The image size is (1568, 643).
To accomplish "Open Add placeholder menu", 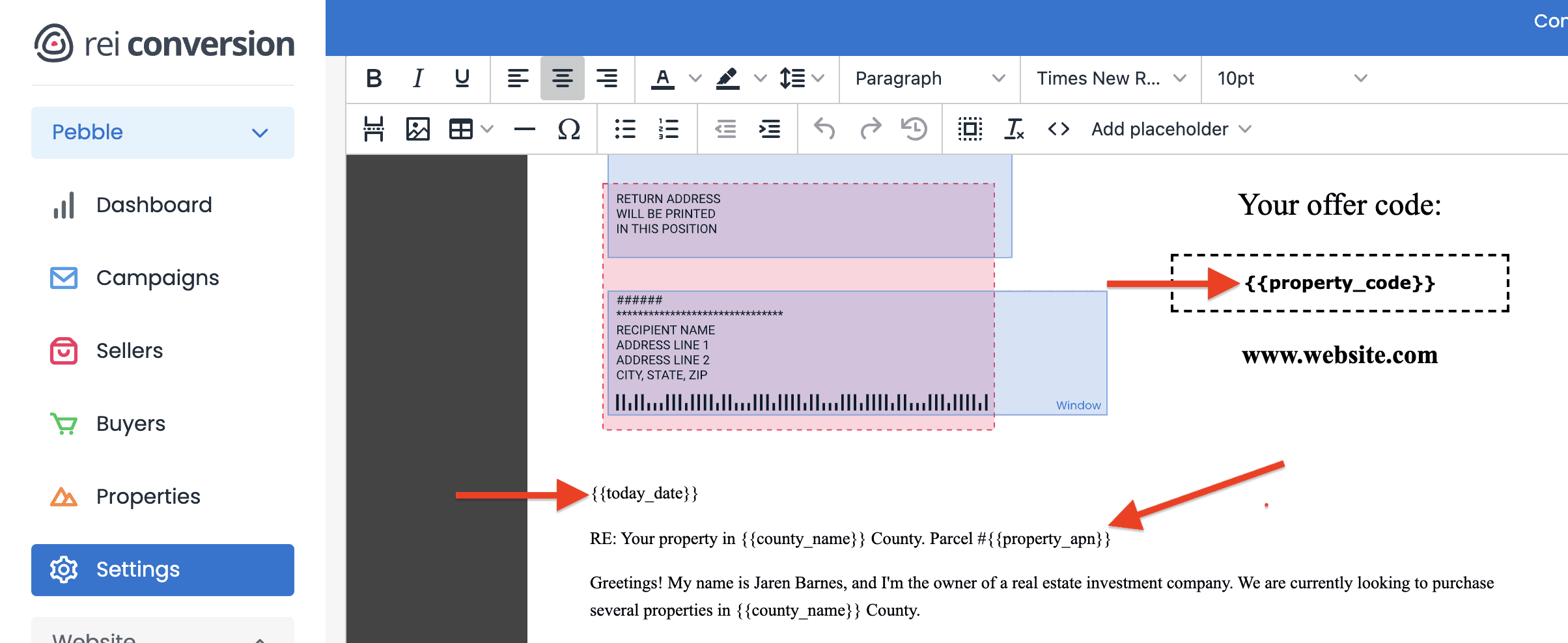I will (x=1171, y=129).
